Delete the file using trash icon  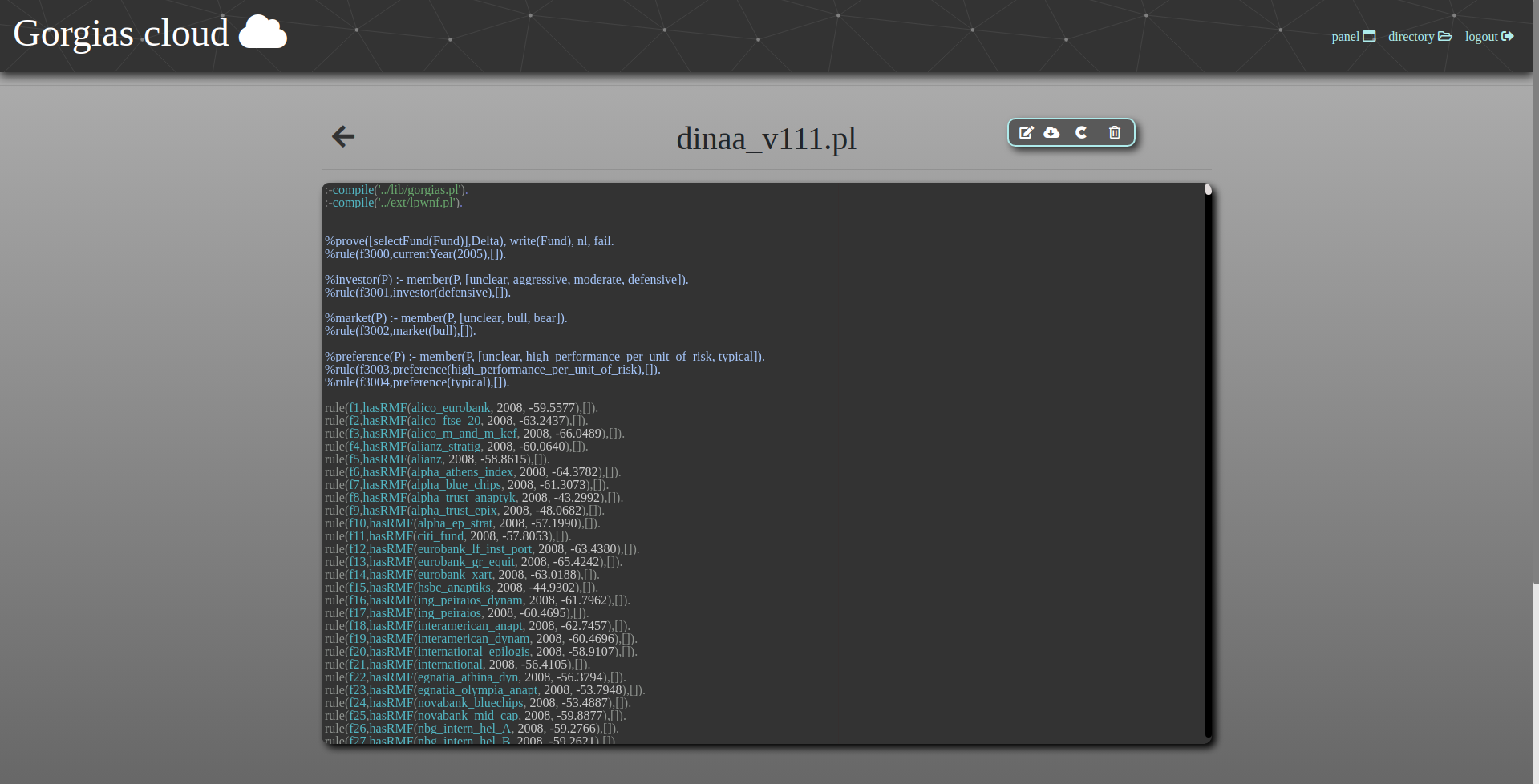click(x=1114, y=133)
